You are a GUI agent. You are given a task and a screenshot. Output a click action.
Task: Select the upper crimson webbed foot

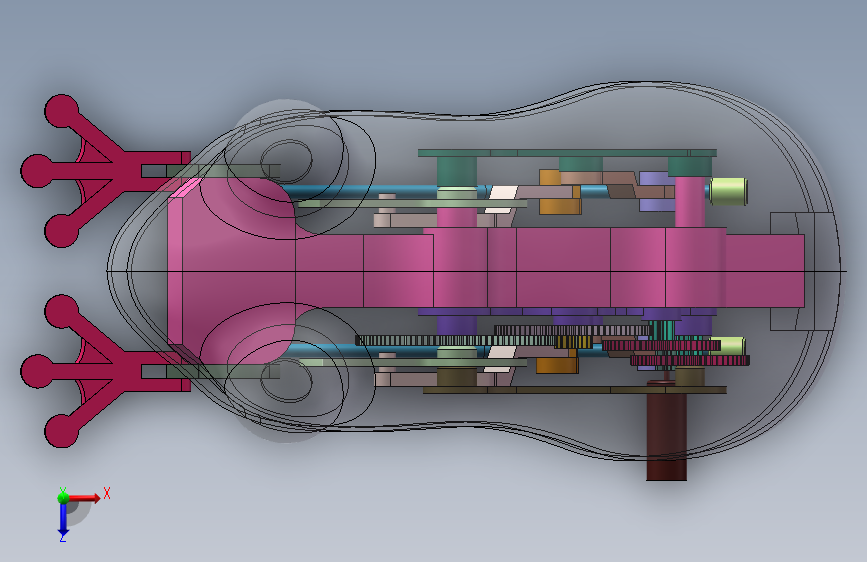point(105,171)
